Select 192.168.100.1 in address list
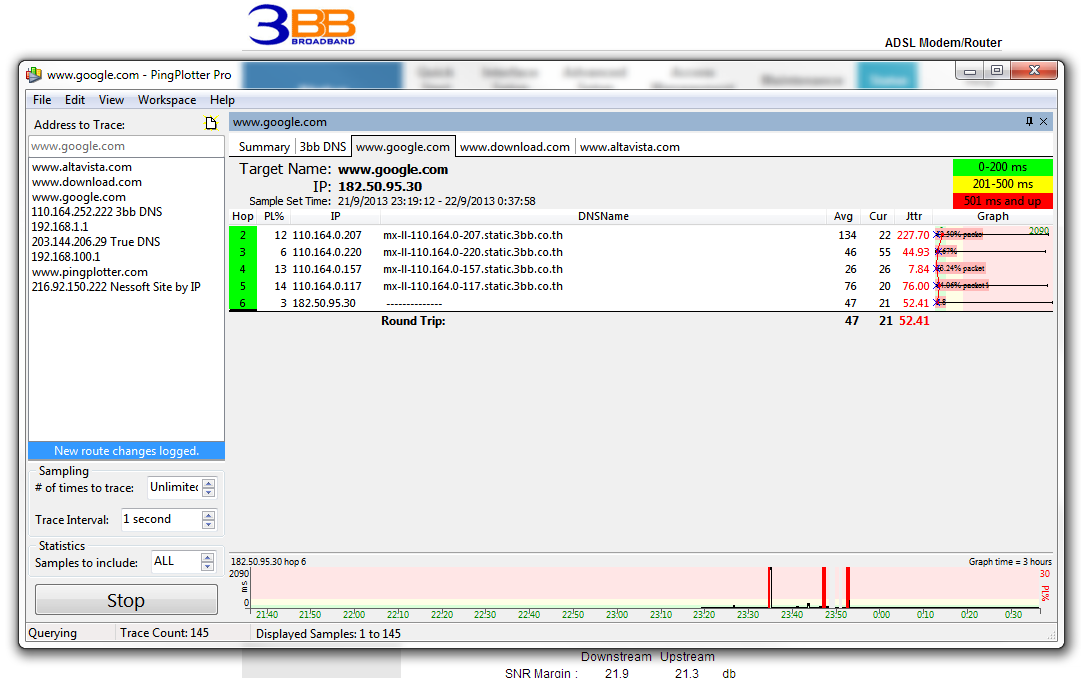 [65, 257]
